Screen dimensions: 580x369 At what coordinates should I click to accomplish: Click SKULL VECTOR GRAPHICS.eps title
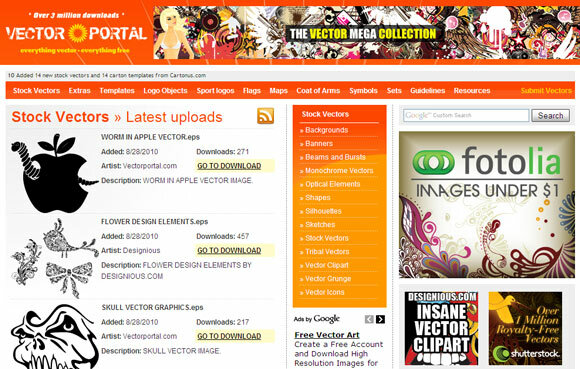(x=152, y=307)
